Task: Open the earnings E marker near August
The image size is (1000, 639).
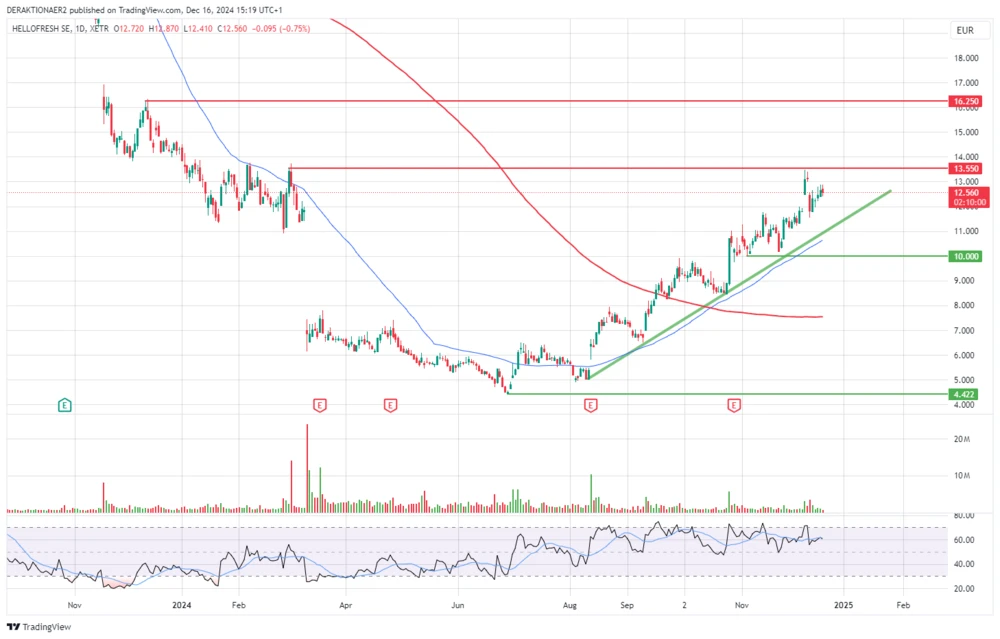Action: pyautogui.click(x=590, y=405)
